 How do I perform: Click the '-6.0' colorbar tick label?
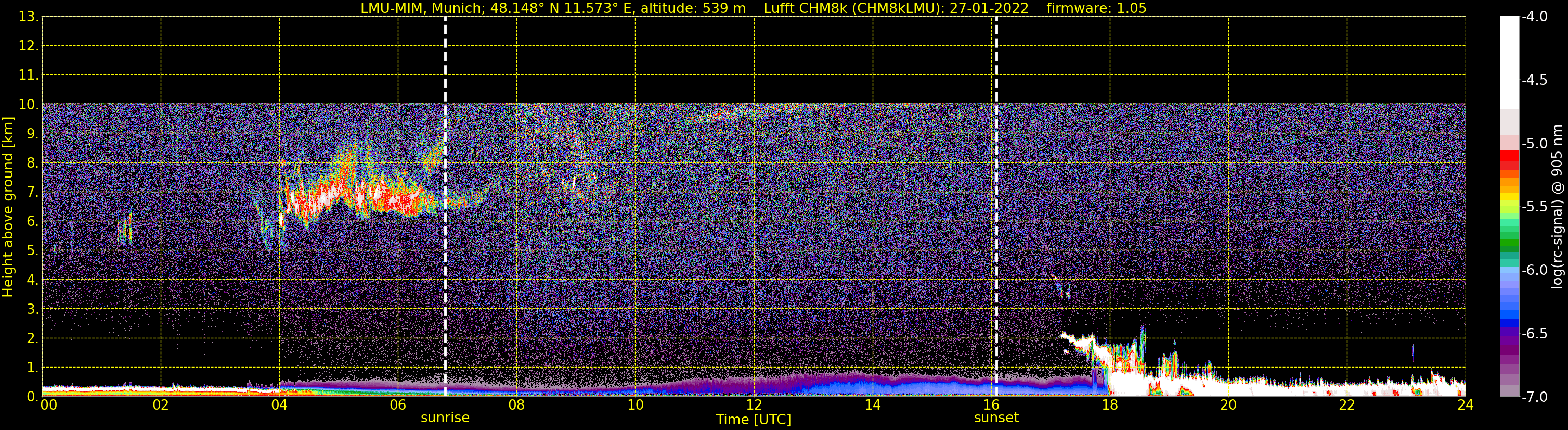(x=1535, y=270)
